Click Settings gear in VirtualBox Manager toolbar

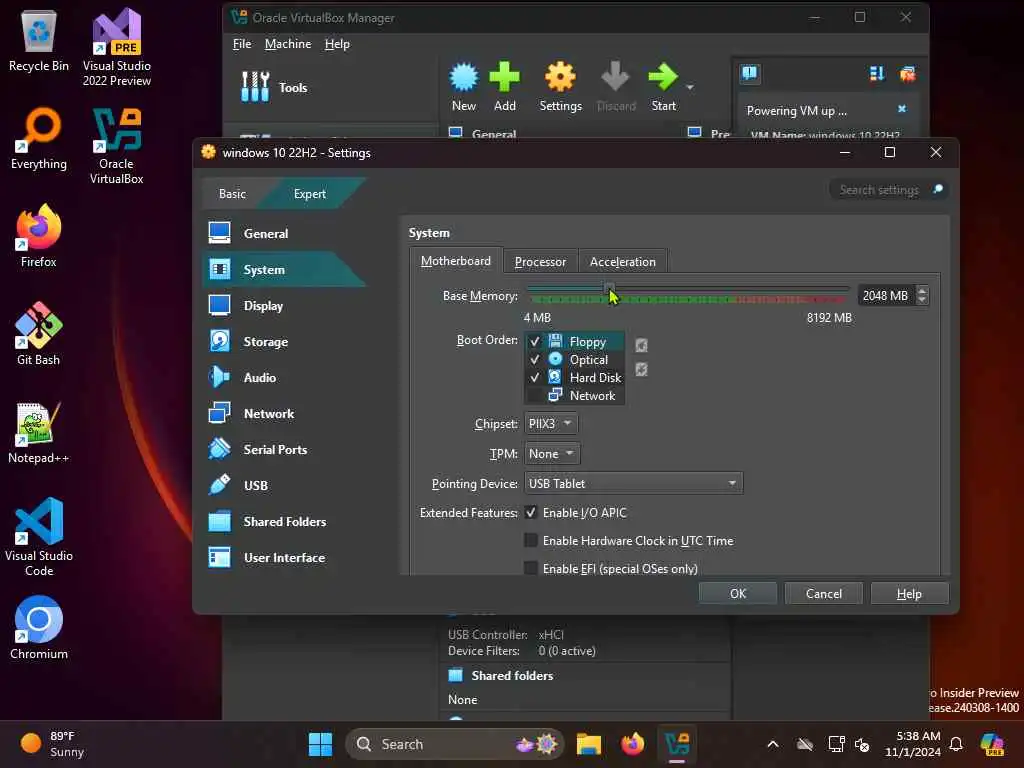coord(560,87)
